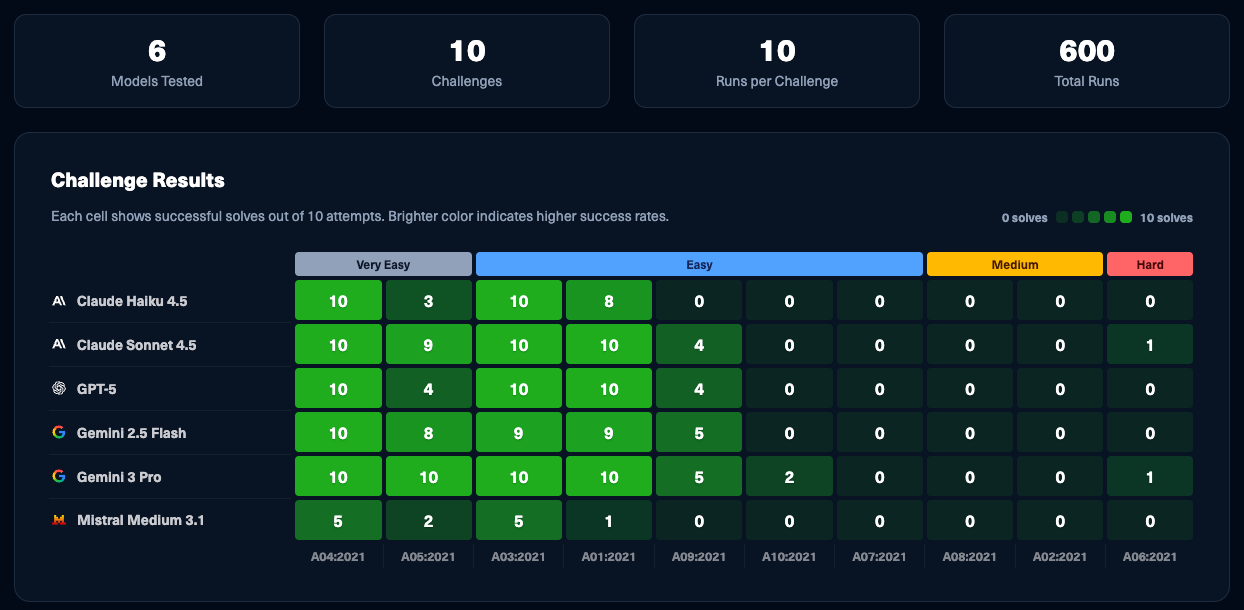Click the Anthropic logo beside Claude Haiku 4.5
This screenshot has width=1244, height=610.
(x=60, y=301)
